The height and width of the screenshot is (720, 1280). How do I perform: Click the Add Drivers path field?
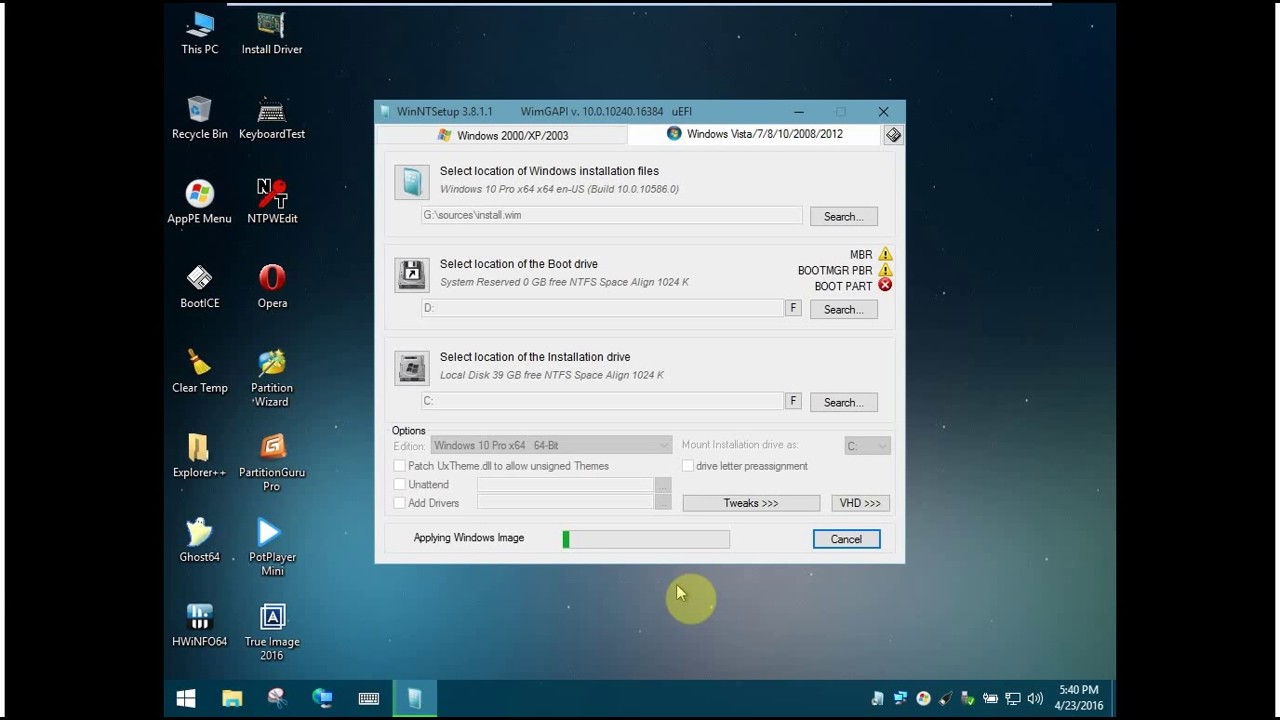565,503
